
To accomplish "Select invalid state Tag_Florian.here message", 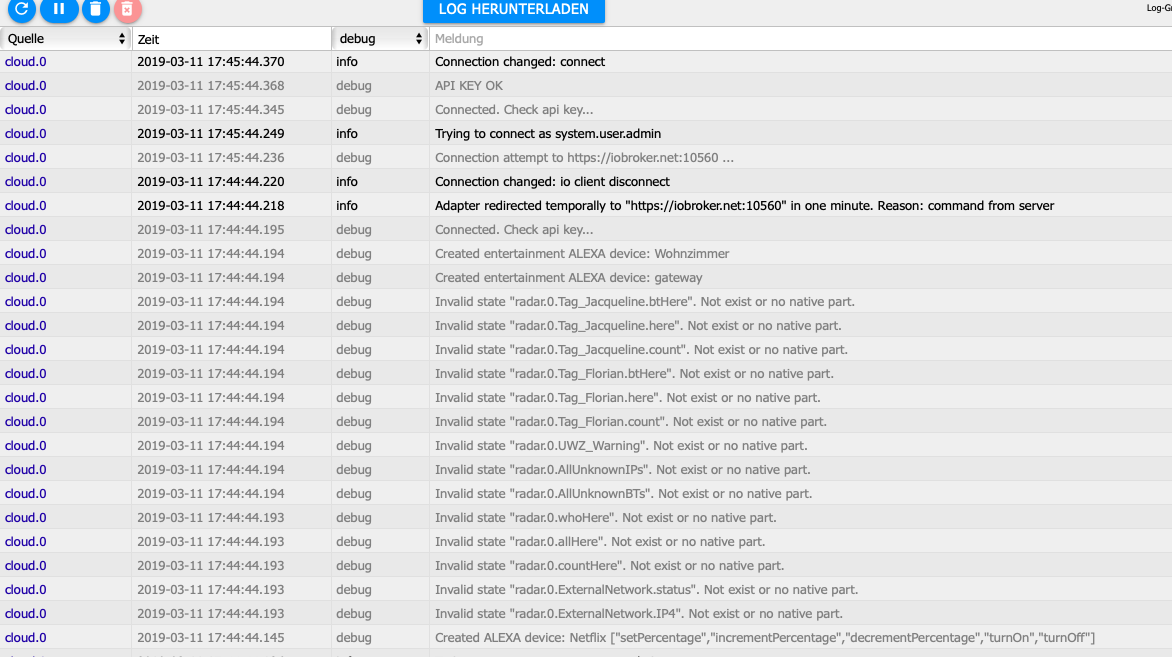I will pos(628,398).
